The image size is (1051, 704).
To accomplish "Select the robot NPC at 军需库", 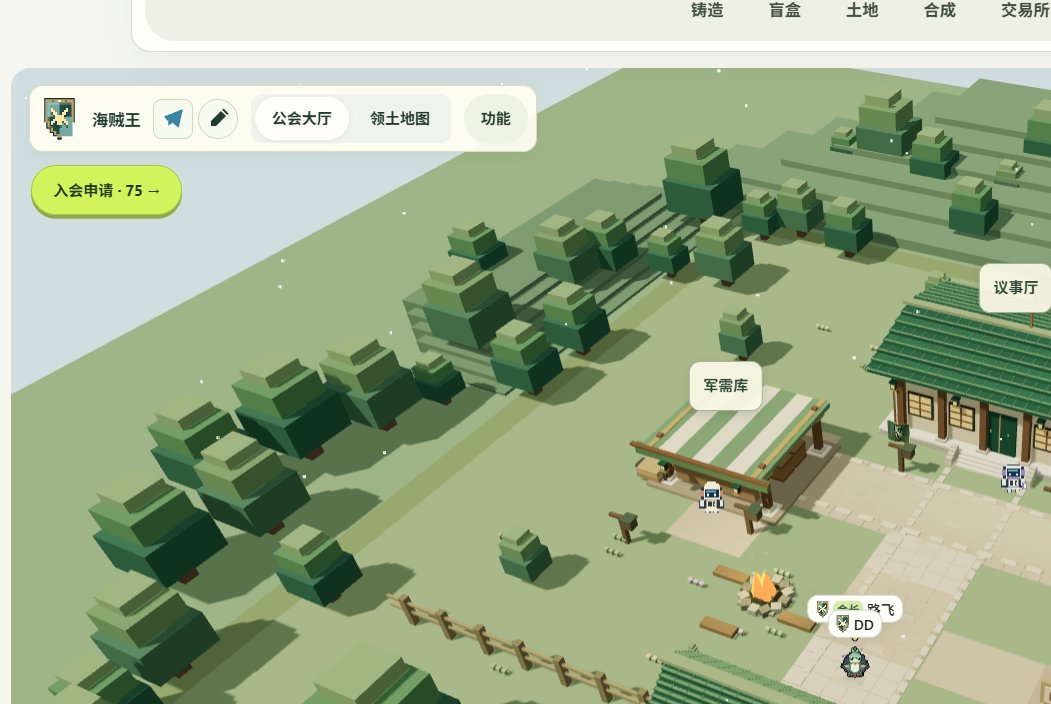I will tap(711, 497).
